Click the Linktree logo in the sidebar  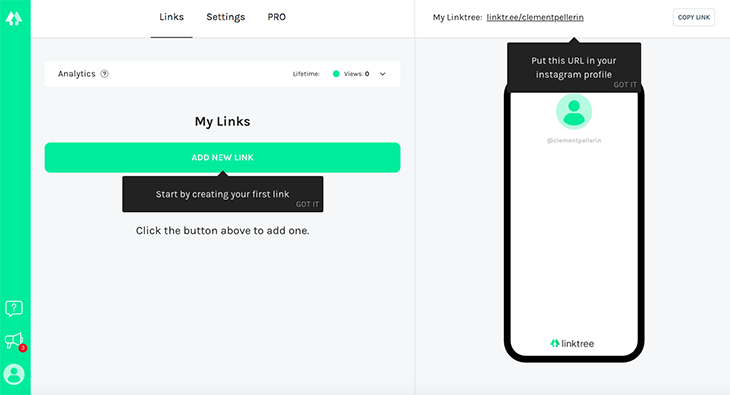(14, 18)
